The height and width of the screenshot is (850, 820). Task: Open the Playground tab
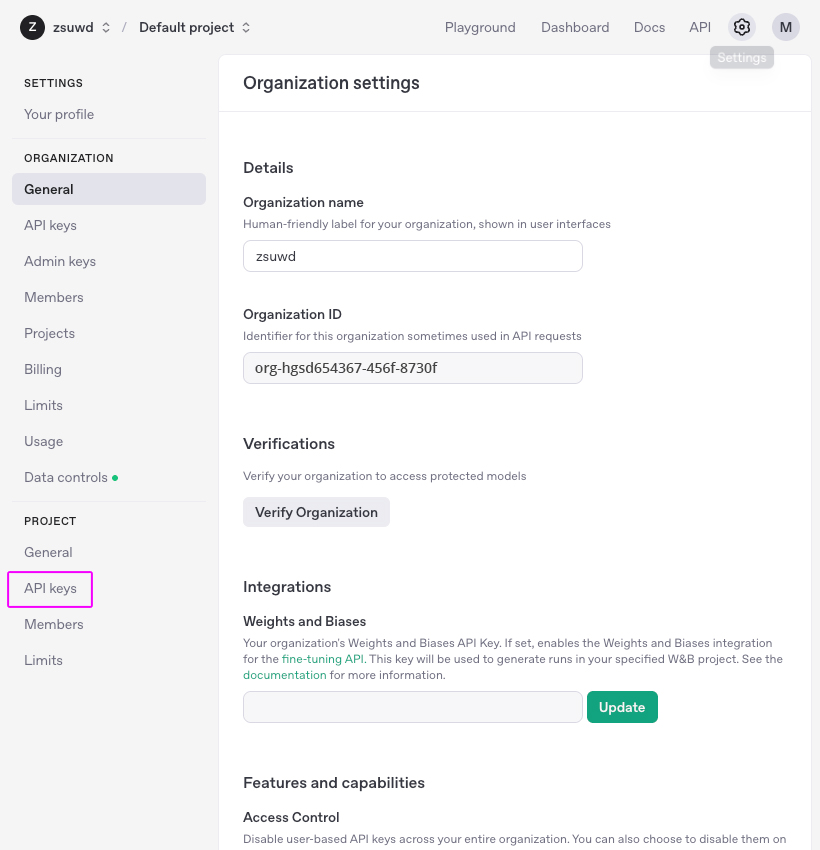[x=480, y=27]
